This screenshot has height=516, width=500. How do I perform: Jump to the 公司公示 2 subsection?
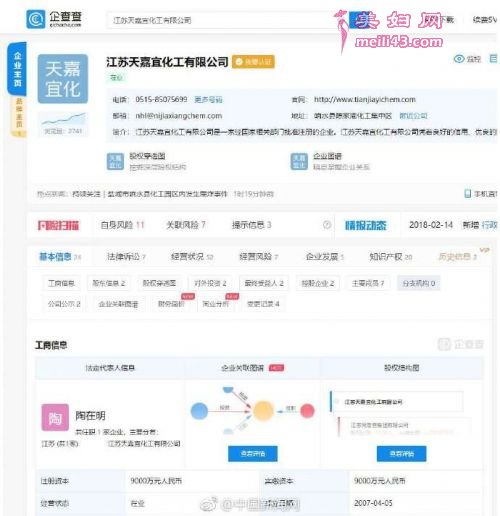(64, 304)
